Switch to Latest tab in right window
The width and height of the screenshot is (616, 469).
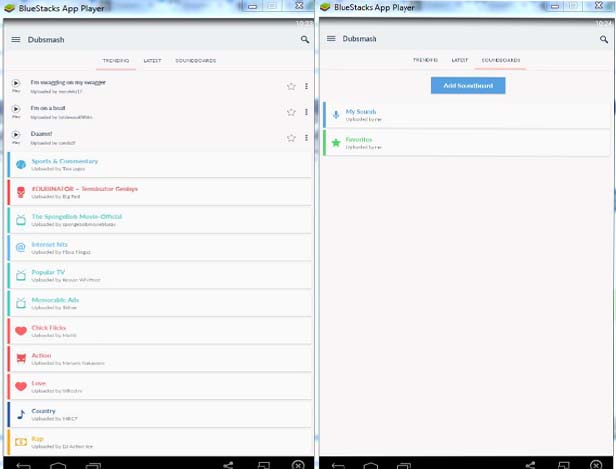click(x=460, y=60)
